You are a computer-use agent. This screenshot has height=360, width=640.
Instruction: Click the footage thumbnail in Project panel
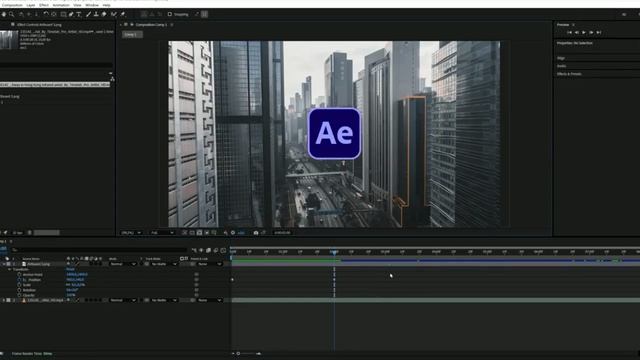click(9, 40)
